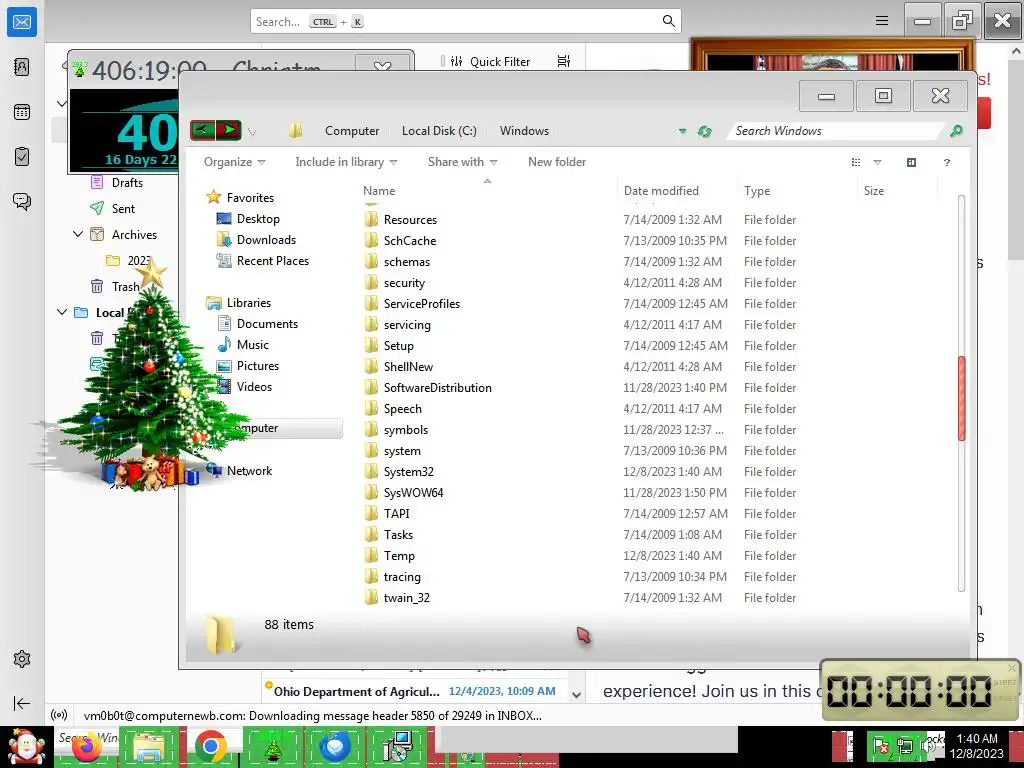Open Organize dropdown menu

pyautogui.click(x=234, y=162)
